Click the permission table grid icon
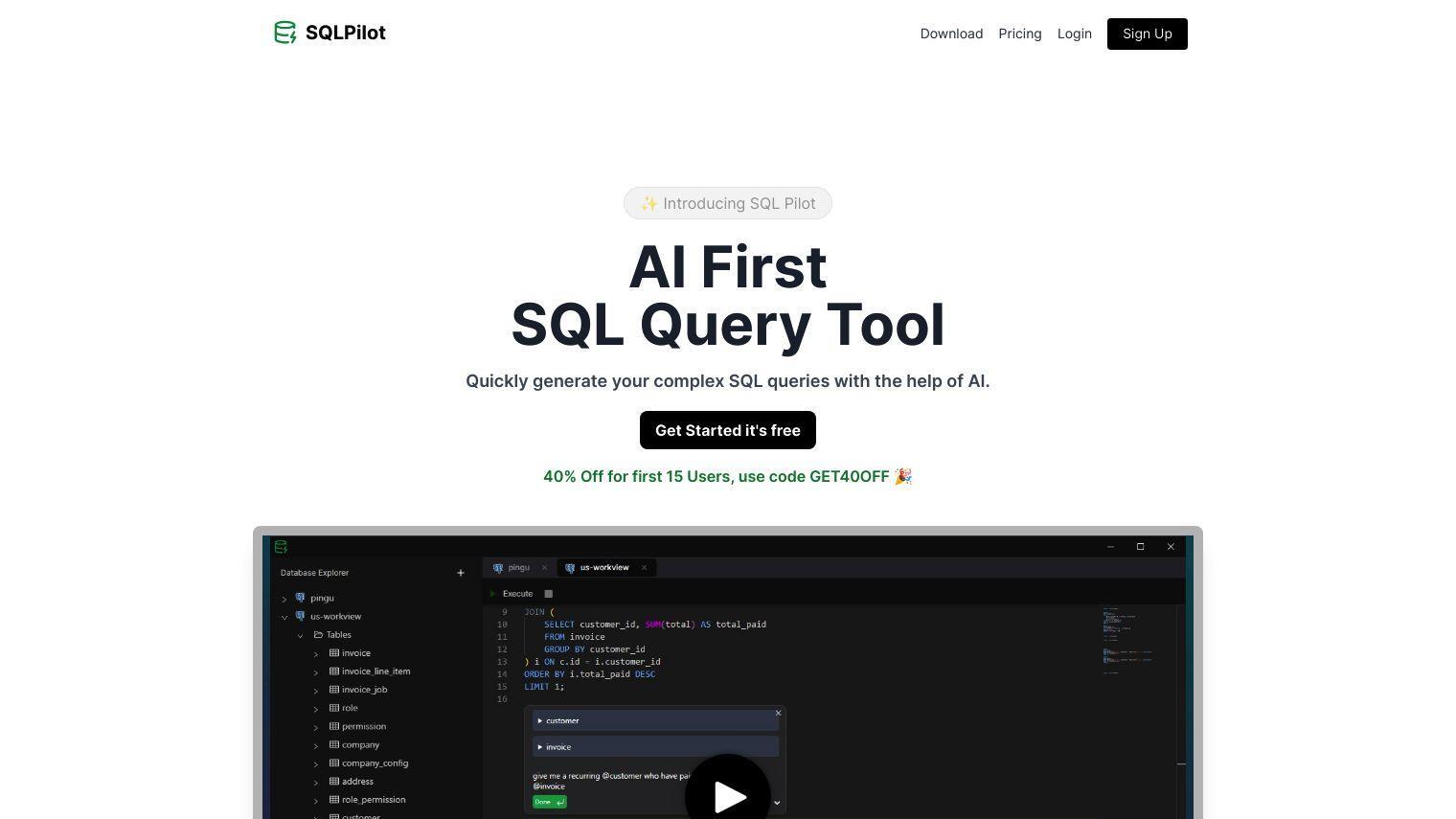The height and width of the screenshot is (819, 1456). [x=334, y=725]
